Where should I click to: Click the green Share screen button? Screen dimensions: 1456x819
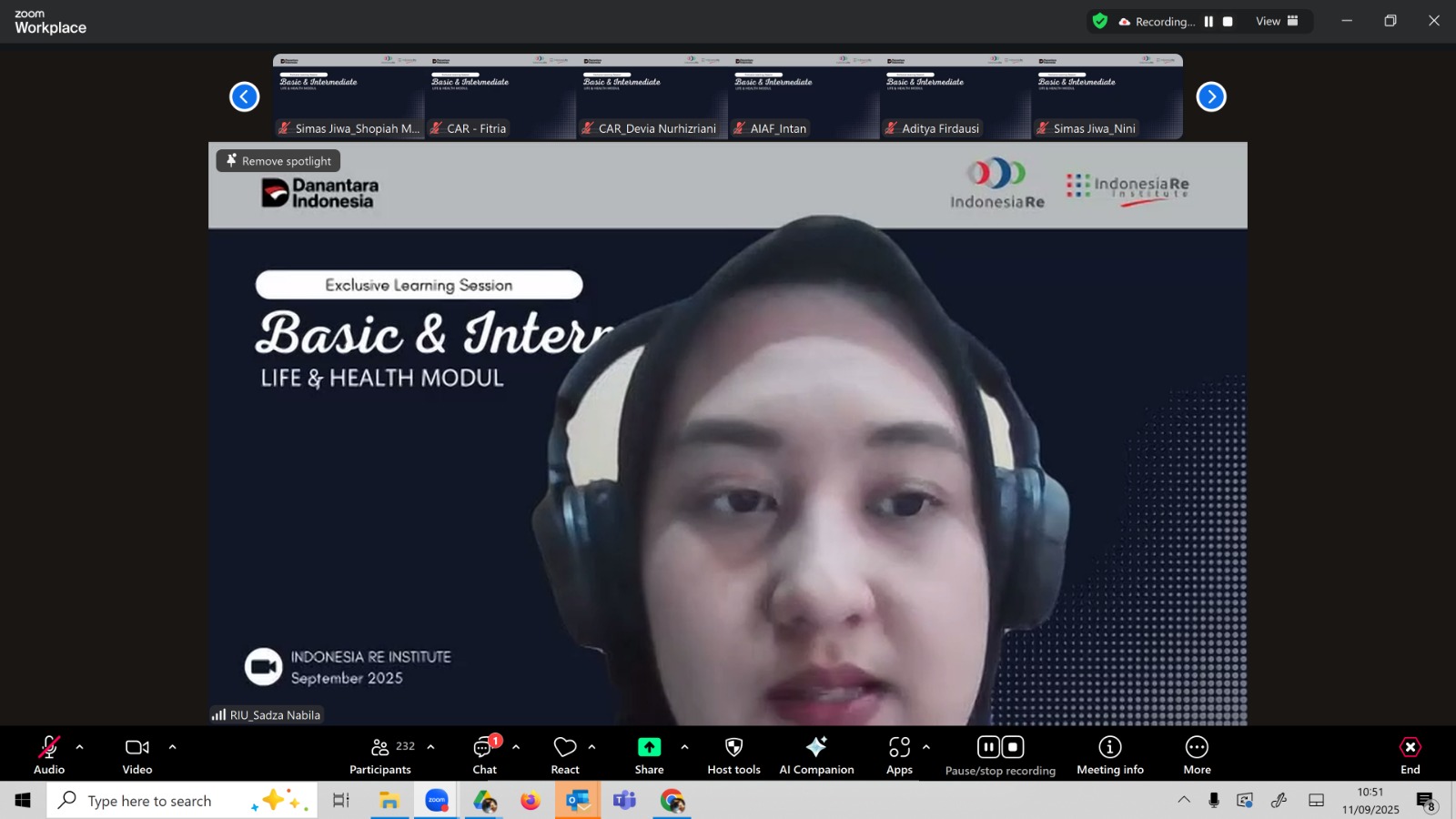coord(649,748)
